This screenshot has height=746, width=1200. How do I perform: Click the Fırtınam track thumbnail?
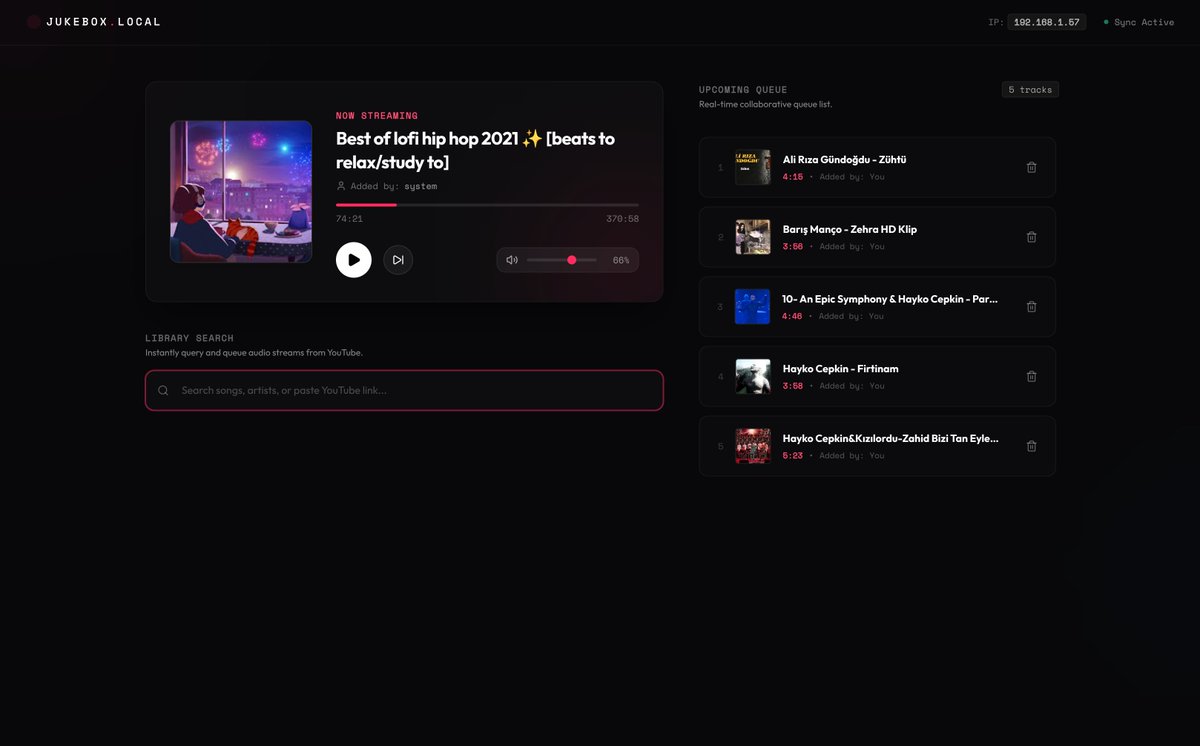(x=752, y=376)
